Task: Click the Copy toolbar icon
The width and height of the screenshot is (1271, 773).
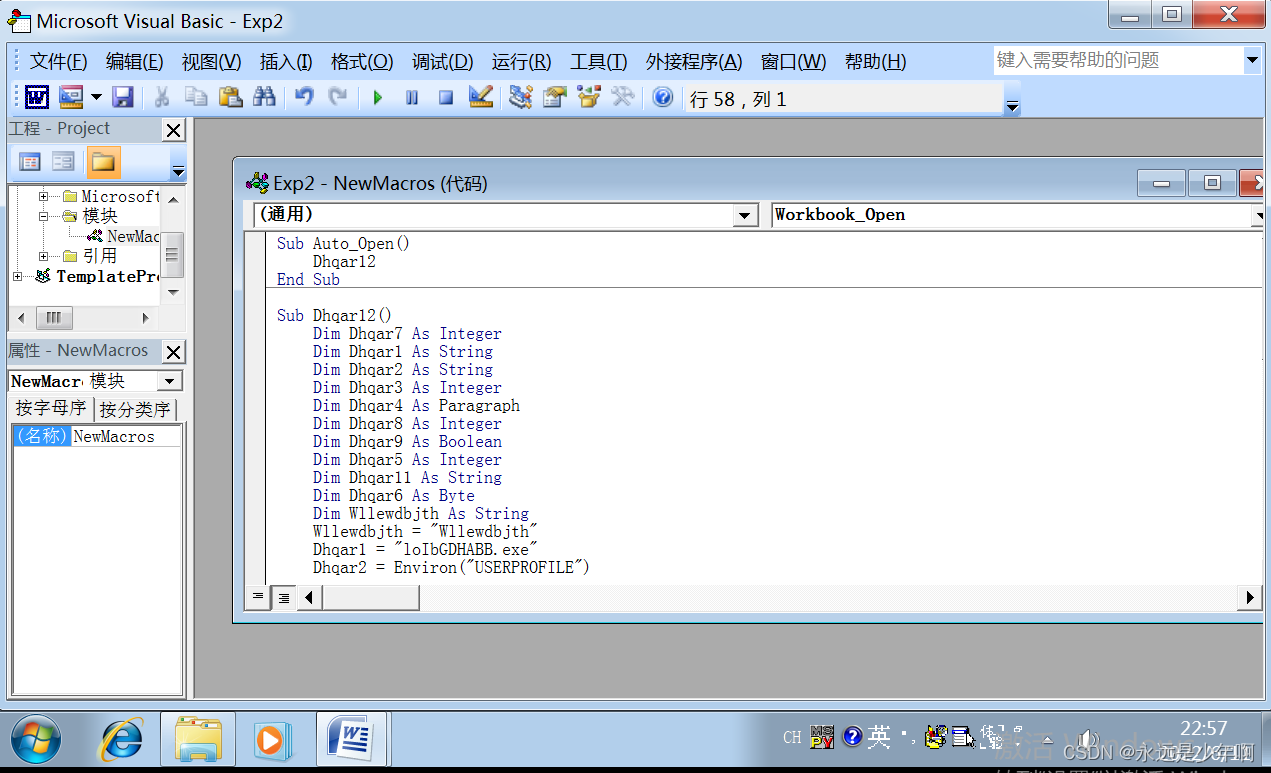Action: tap(196, 98)
